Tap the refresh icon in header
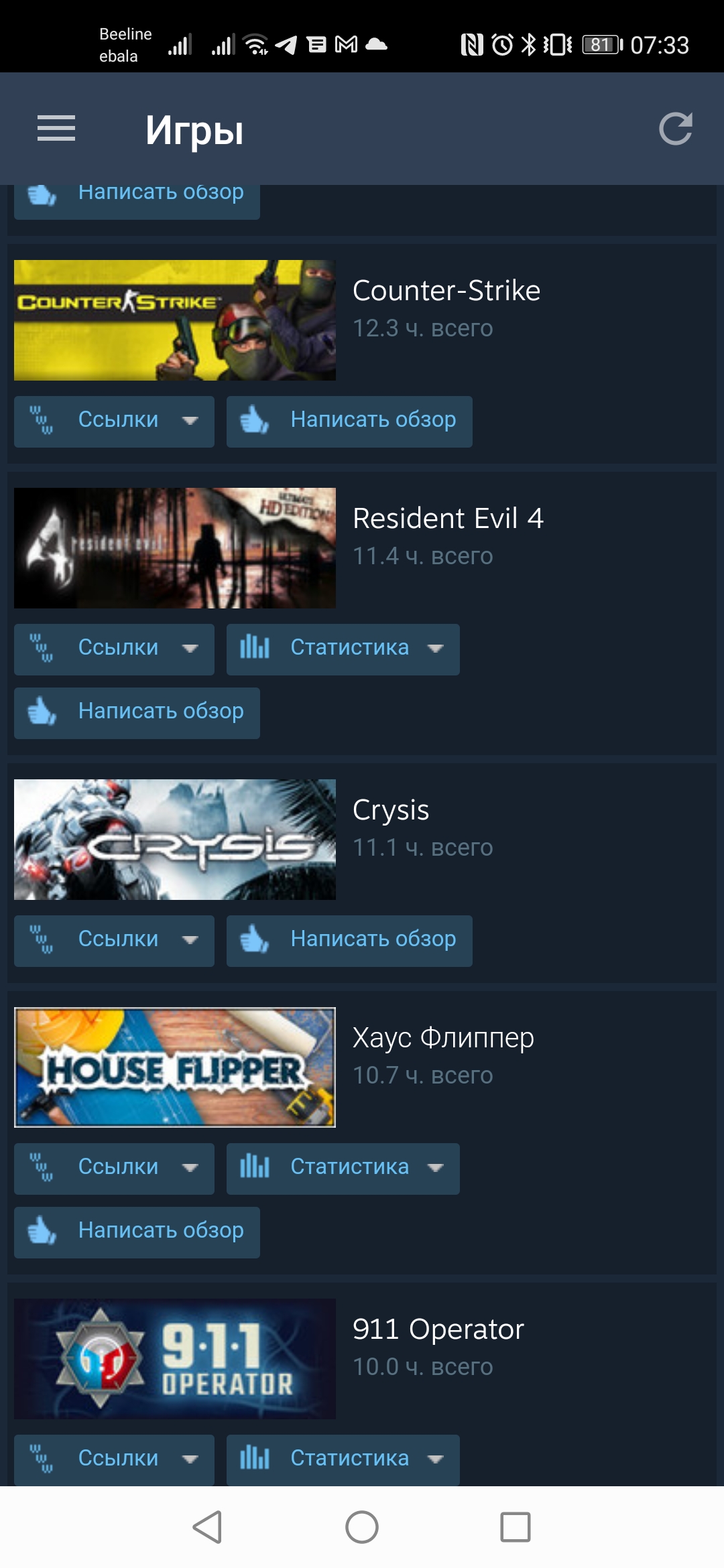The height and width of the screenshot is (1568, 724). click(x=675, y=129)
